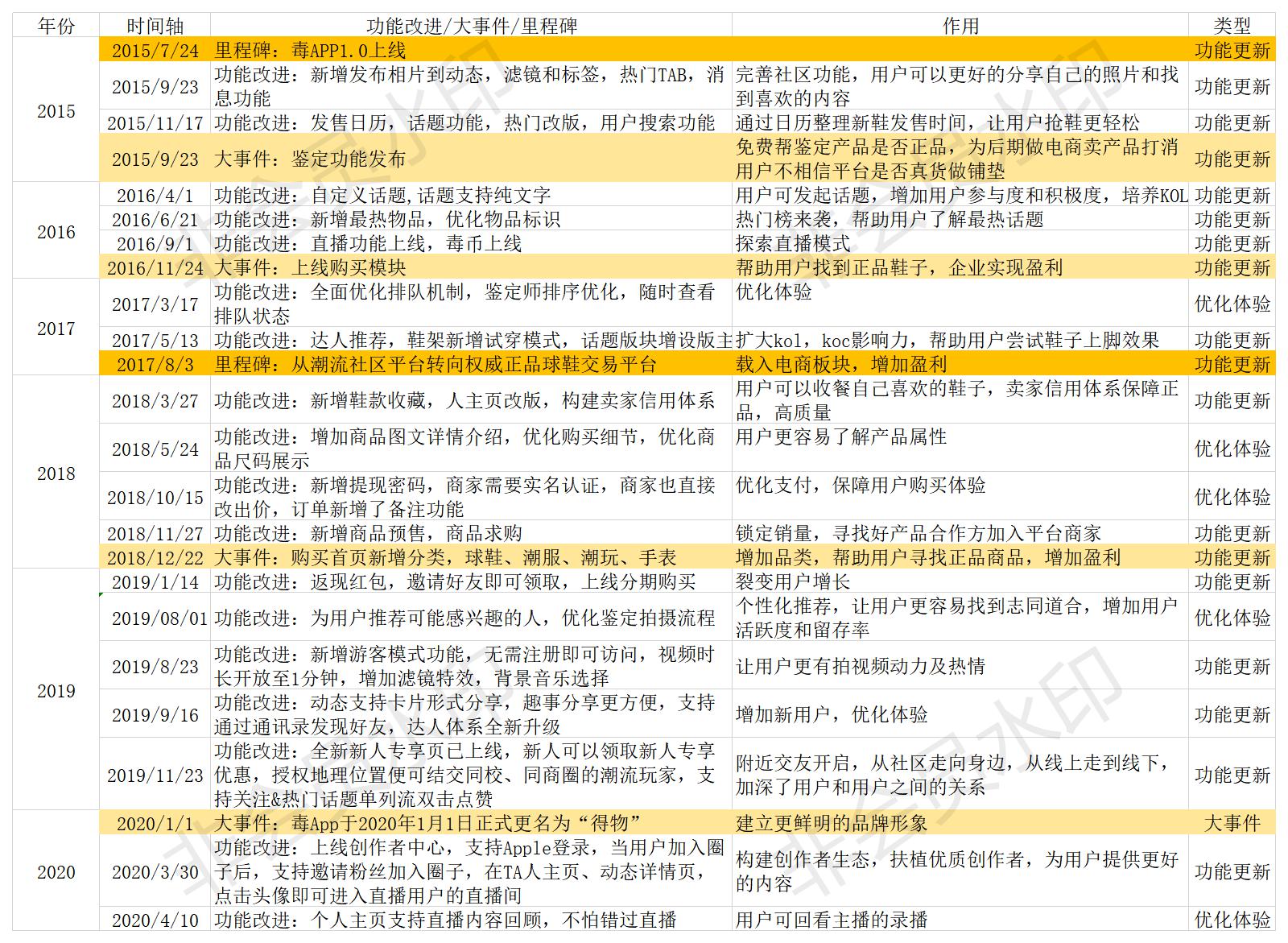Image resolution: width=1288 pixels, height=943 pixels.
Task: Select the 里程碑：毒APP1.0上线 cell
Action: [472, 49]
